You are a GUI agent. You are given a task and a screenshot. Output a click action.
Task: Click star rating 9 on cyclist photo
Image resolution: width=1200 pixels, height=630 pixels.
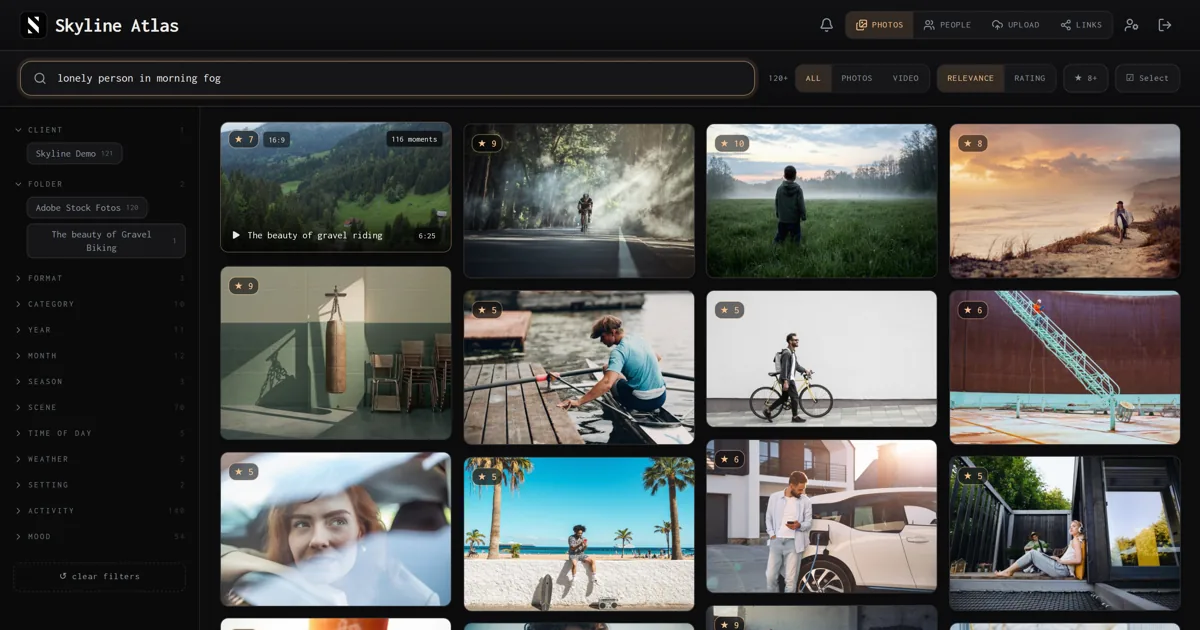coord(487,143)
